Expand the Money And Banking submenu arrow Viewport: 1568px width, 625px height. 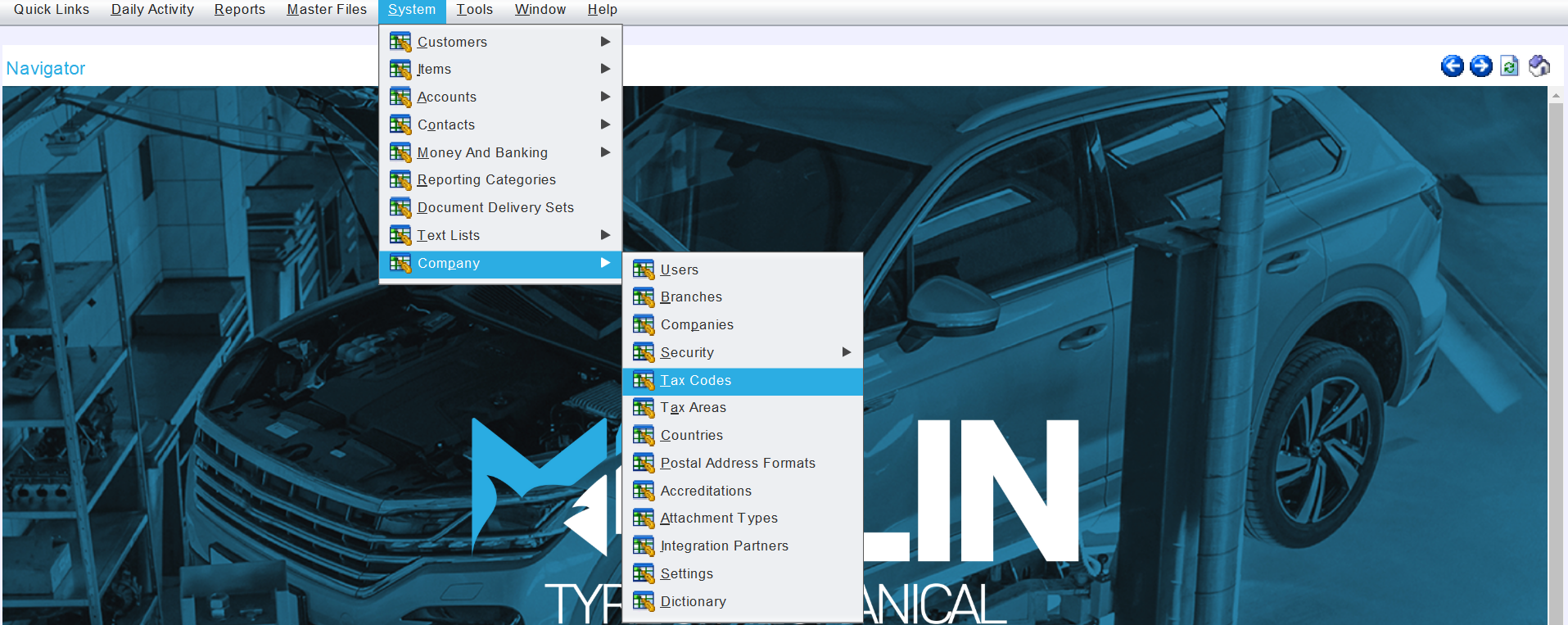click(605, 152)
